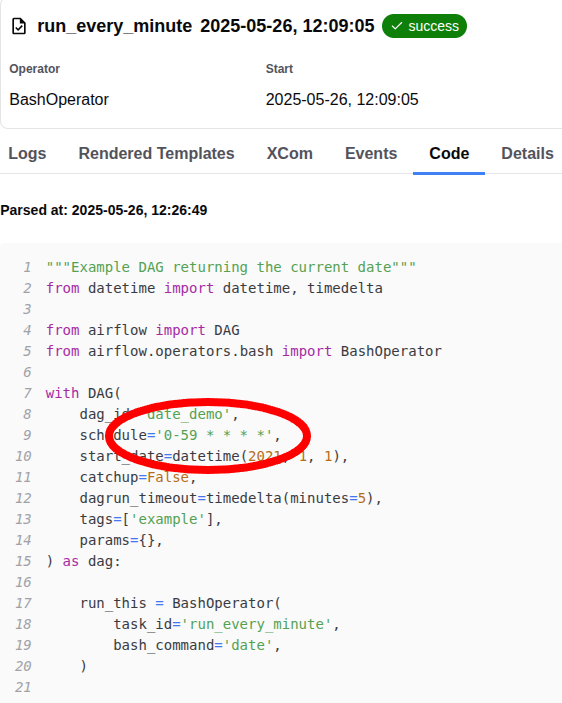
Task: Click the docstring on code line 1
Action: 231,268
